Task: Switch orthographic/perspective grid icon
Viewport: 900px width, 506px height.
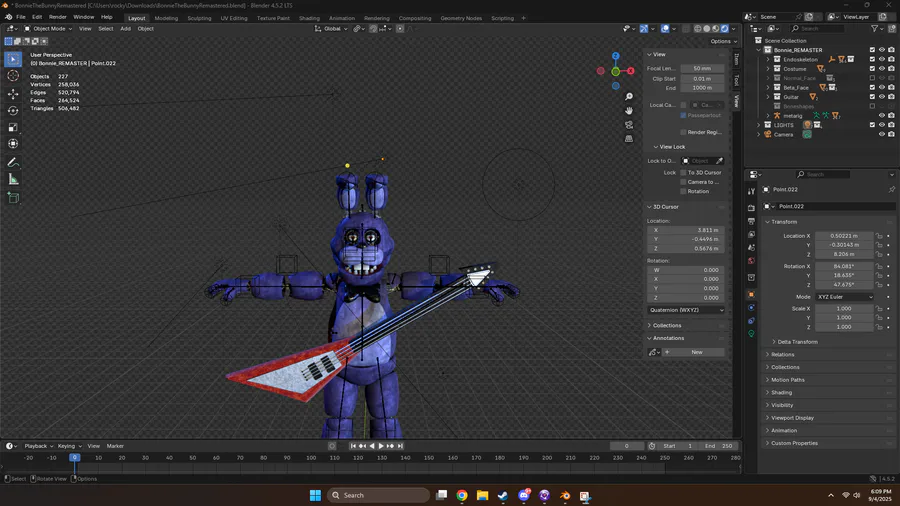Action: point(629,138)
